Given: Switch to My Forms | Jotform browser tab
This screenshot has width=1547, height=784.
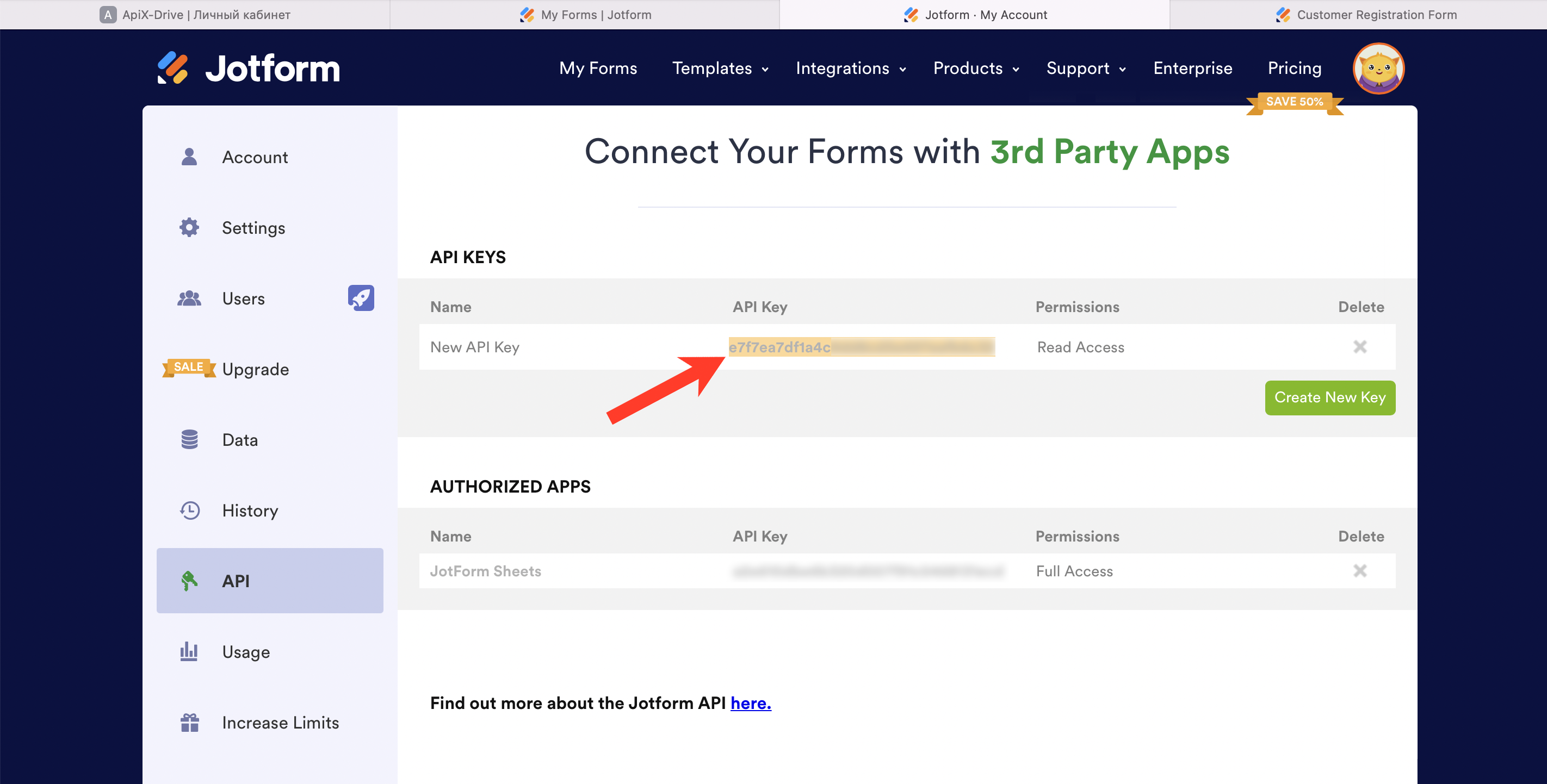Looking at the screenshot, I should click(585, 14).
